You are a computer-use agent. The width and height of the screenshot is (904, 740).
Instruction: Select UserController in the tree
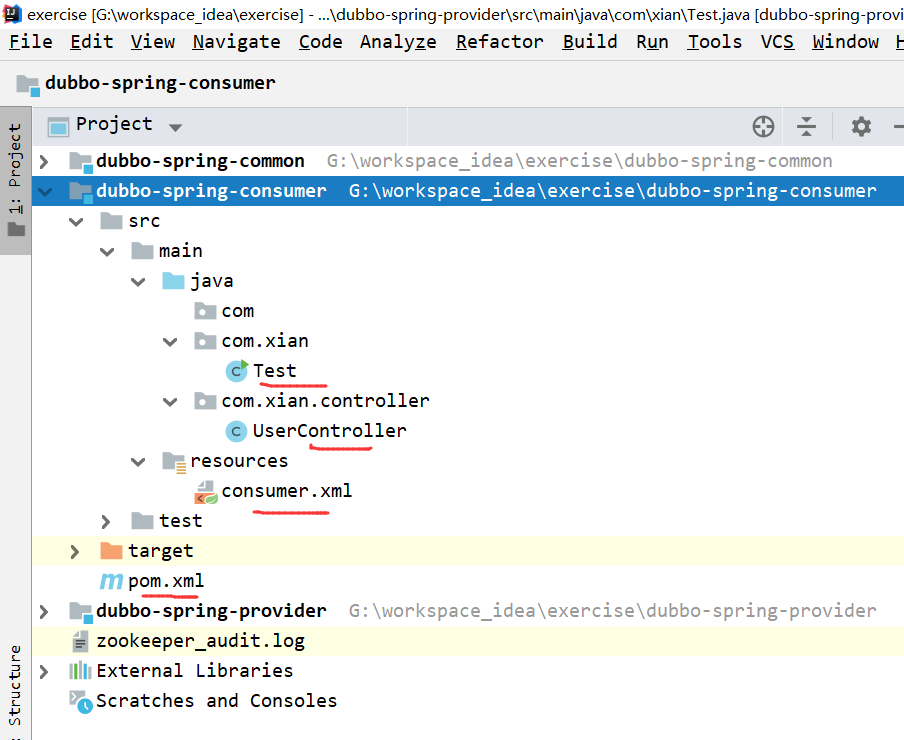(x=329, y=431)
